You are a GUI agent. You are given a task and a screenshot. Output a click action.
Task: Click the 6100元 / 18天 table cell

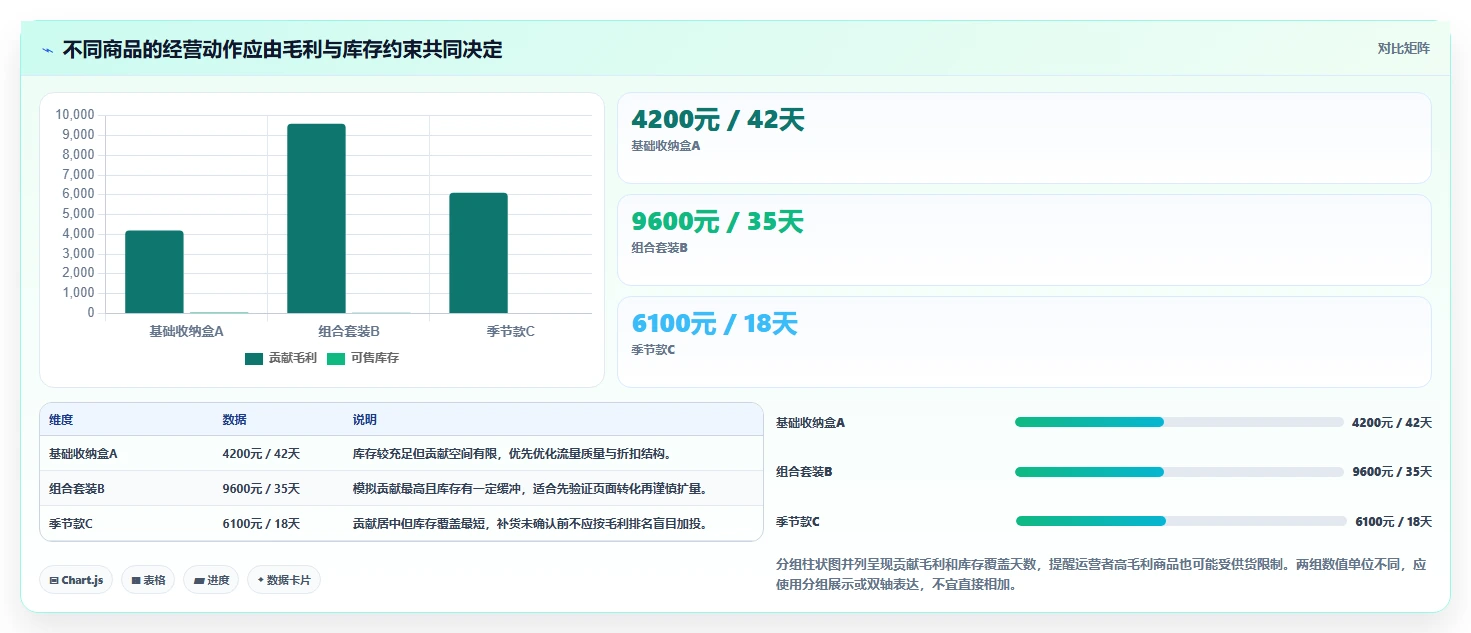coord(261,523)
